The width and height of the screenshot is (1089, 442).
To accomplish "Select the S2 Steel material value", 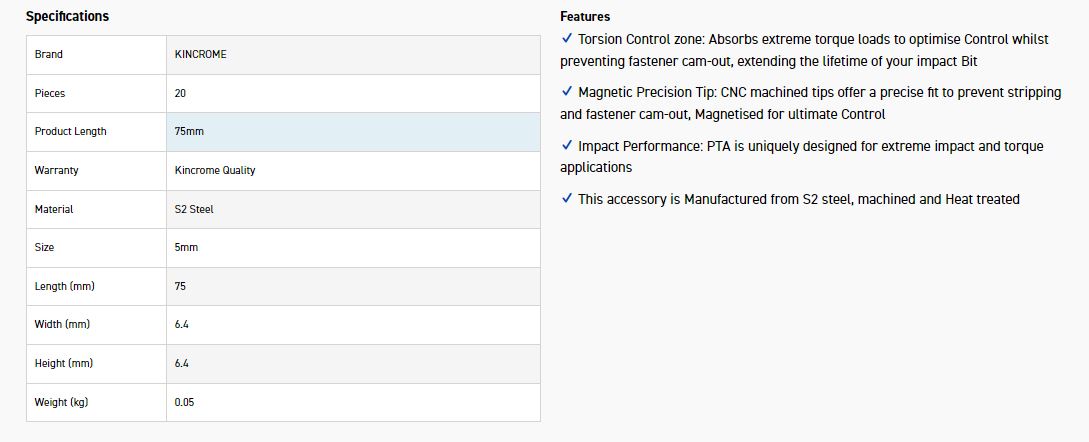I will 194,209.
